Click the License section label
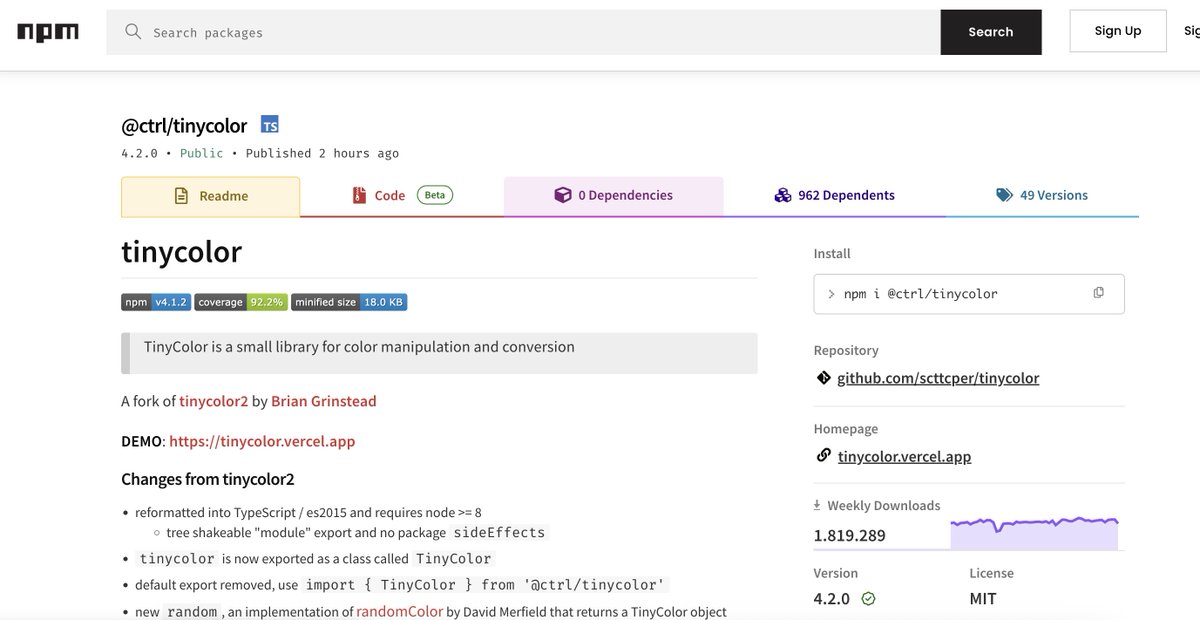Screen dimensions: 1200x620 point(991,573)
